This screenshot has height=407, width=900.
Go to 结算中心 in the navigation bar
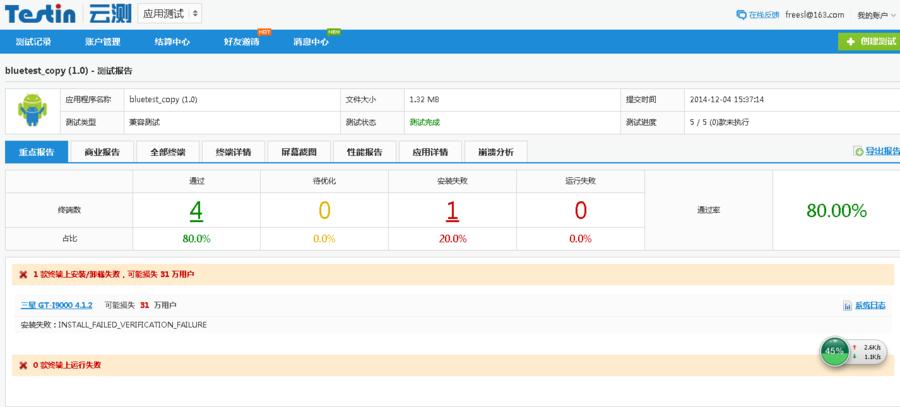coord(172,42)
